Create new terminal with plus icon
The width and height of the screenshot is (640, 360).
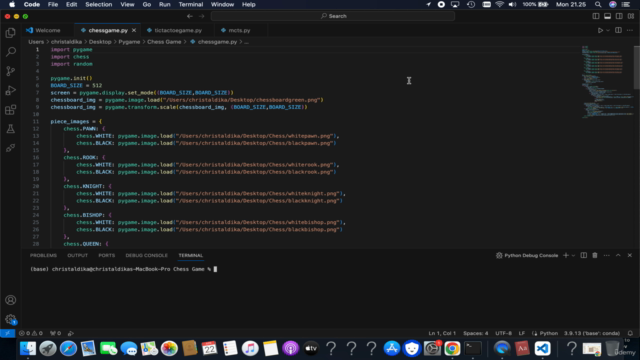pos(566,256)
